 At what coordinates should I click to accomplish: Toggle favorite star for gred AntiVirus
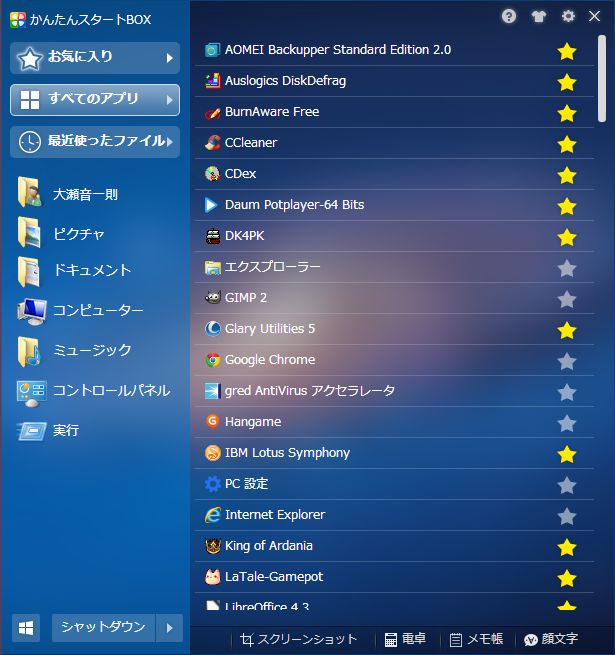(x=567, y=392)
